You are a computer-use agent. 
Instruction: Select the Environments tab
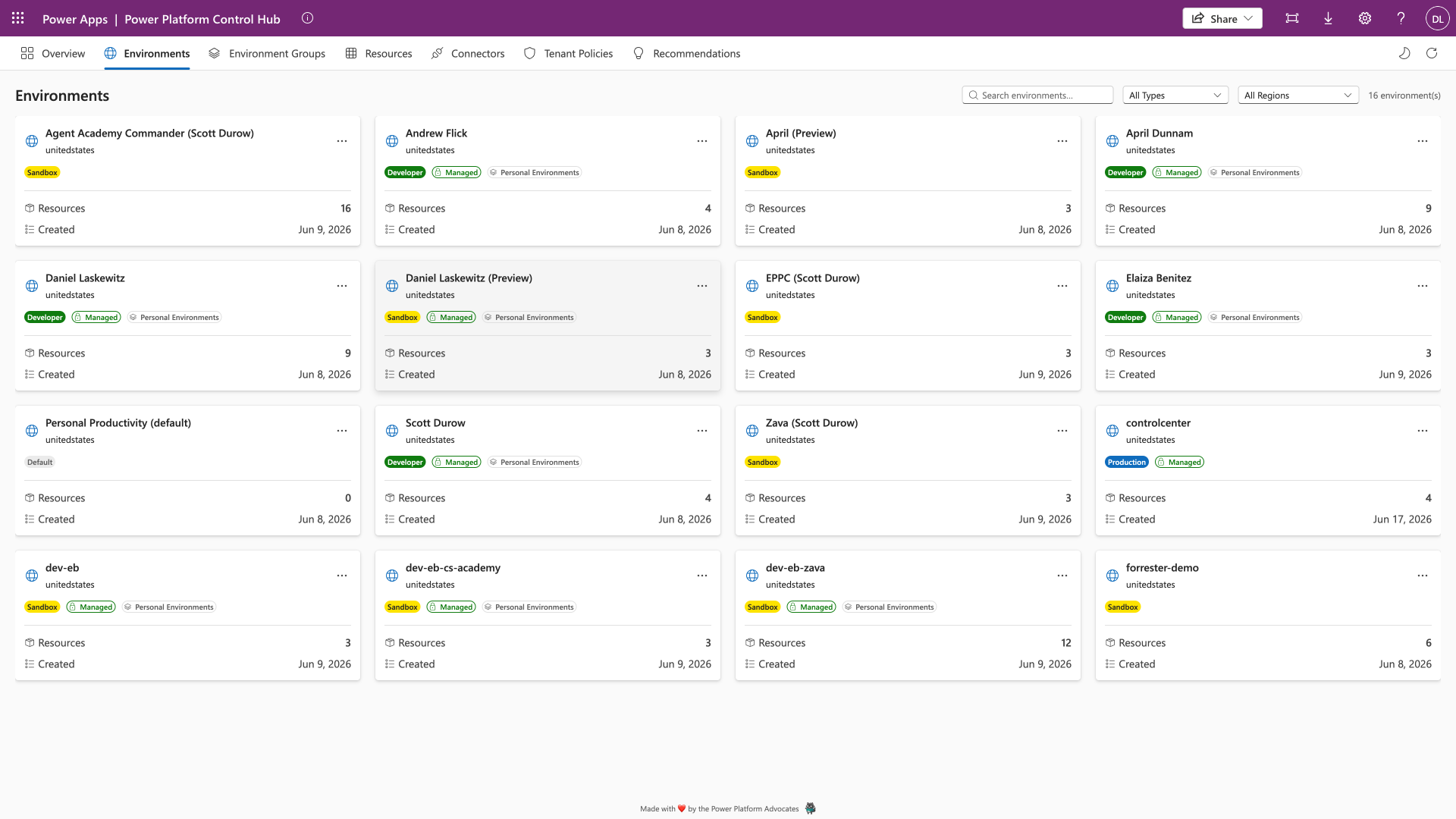[147, 53]
